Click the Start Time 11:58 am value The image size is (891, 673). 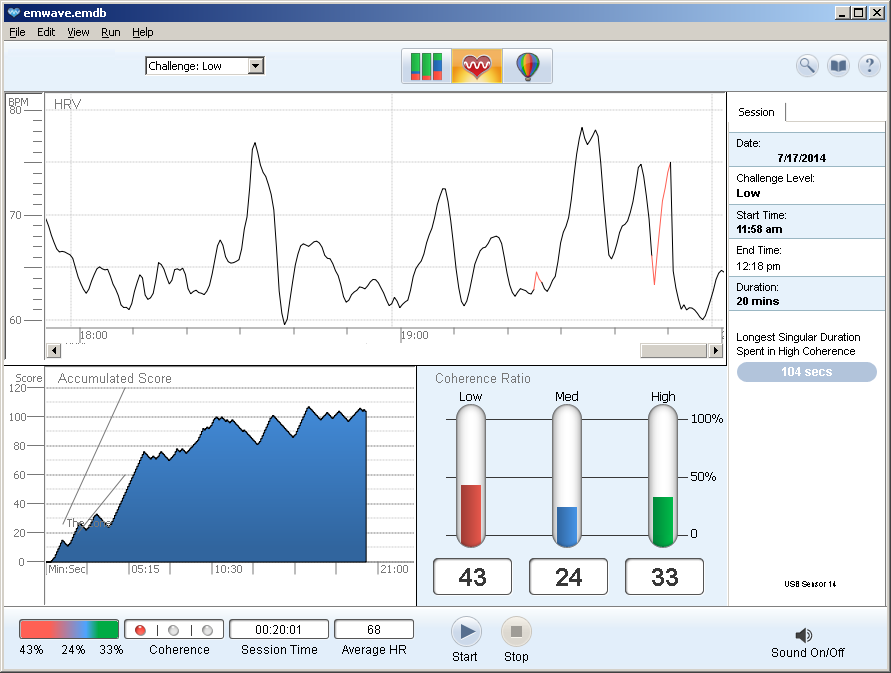(759, 229)
